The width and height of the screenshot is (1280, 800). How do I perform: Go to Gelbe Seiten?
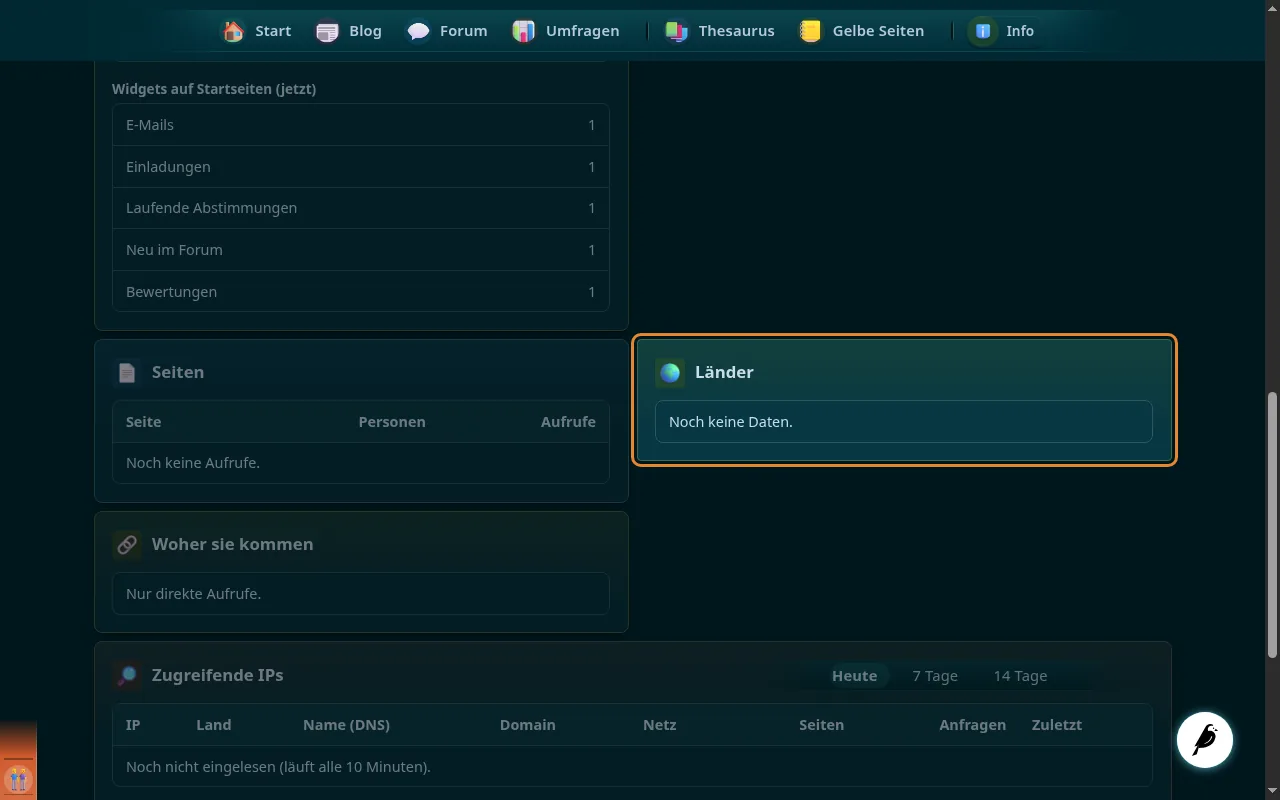click(862, 31)
